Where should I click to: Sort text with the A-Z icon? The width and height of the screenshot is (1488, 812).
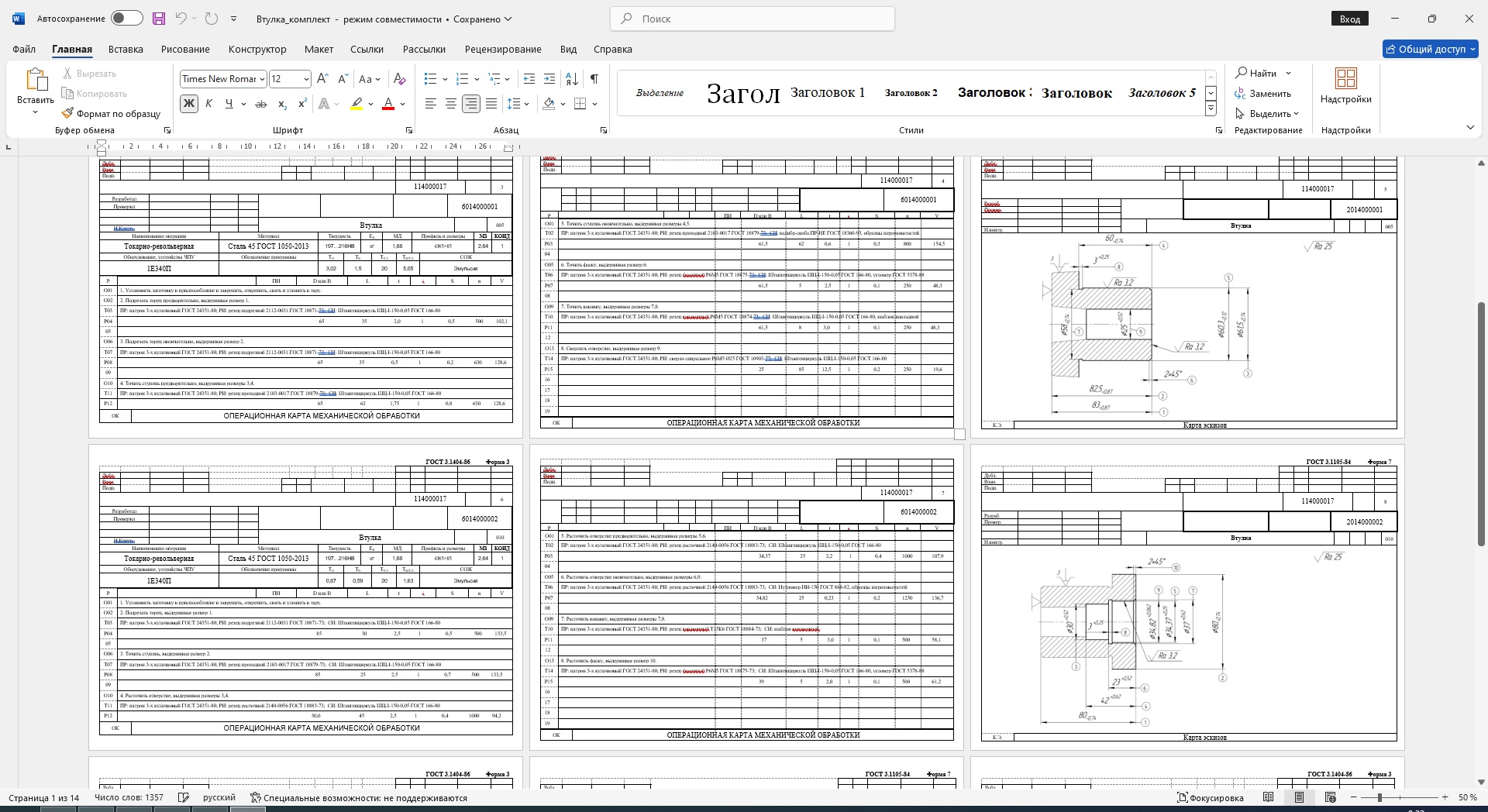pyautogui.click(x=572, y=79)
